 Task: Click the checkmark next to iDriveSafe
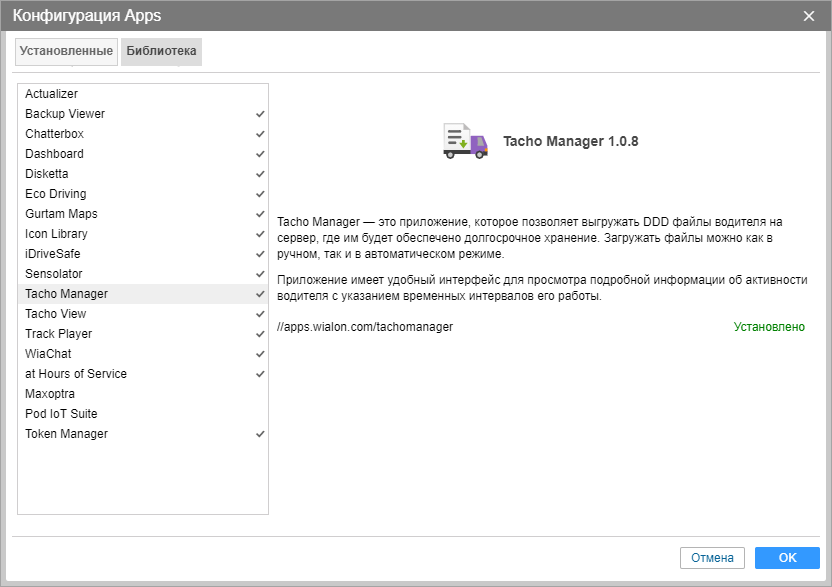(260, 254)
